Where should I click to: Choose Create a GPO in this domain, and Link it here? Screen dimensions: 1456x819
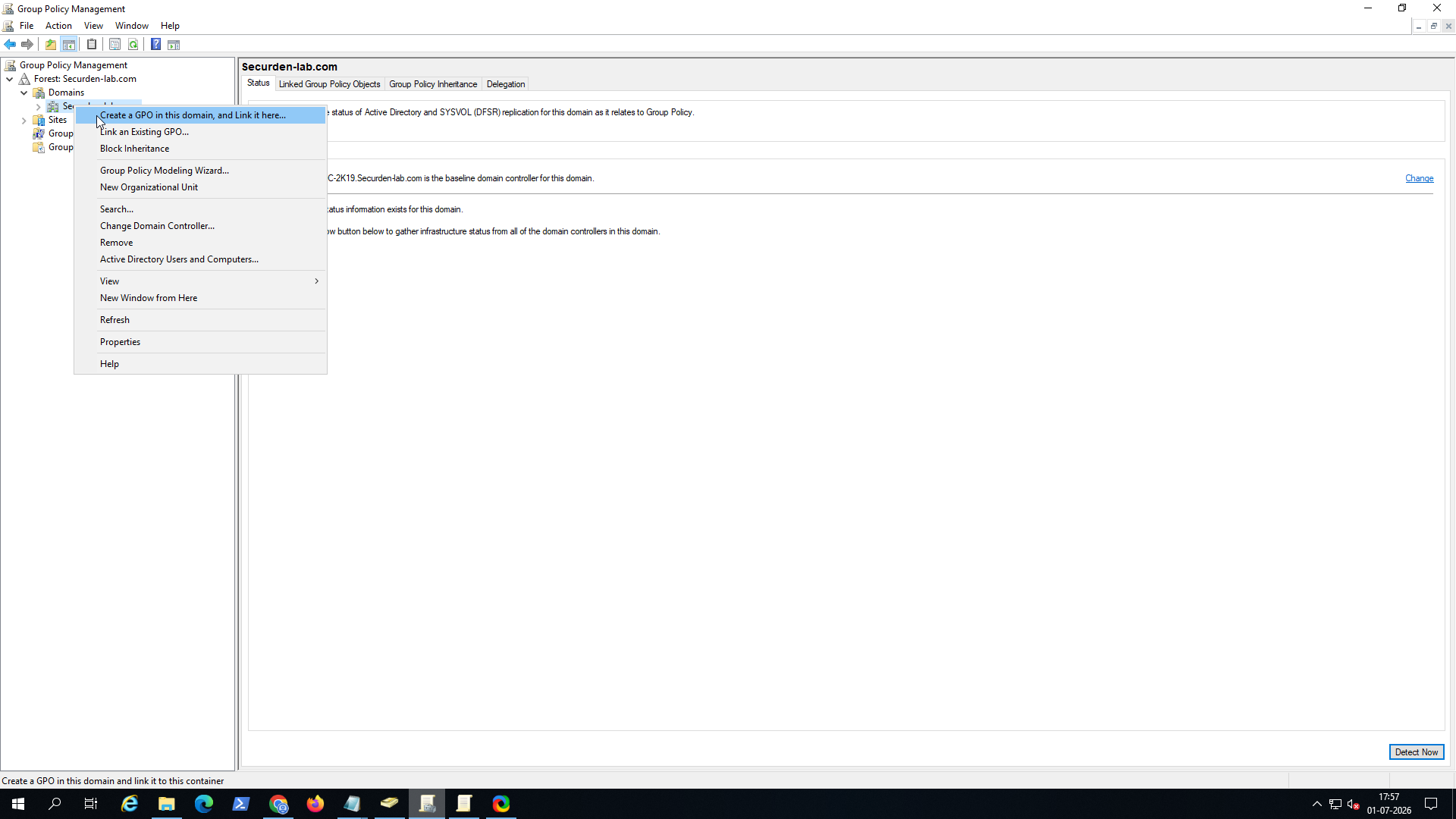pos(201,115)
